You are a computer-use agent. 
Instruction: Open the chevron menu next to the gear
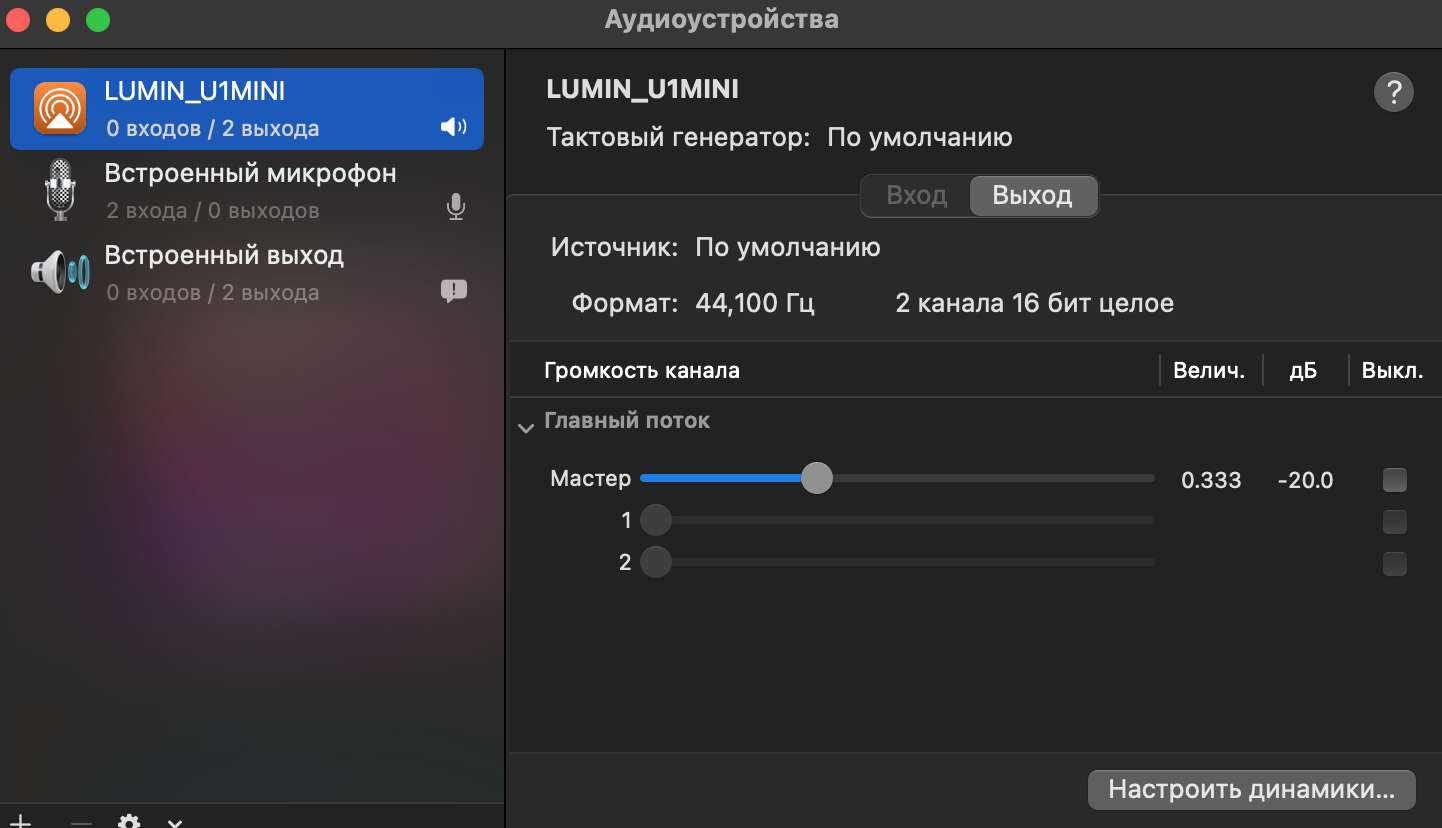click(175, 823)
